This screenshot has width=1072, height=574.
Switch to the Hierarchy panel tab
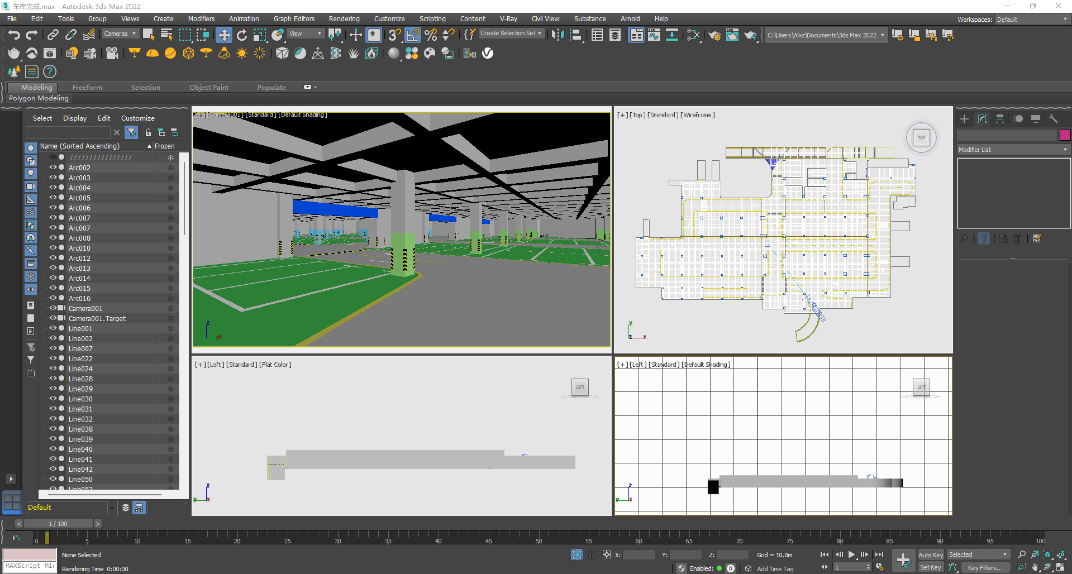tap(999, 119)
